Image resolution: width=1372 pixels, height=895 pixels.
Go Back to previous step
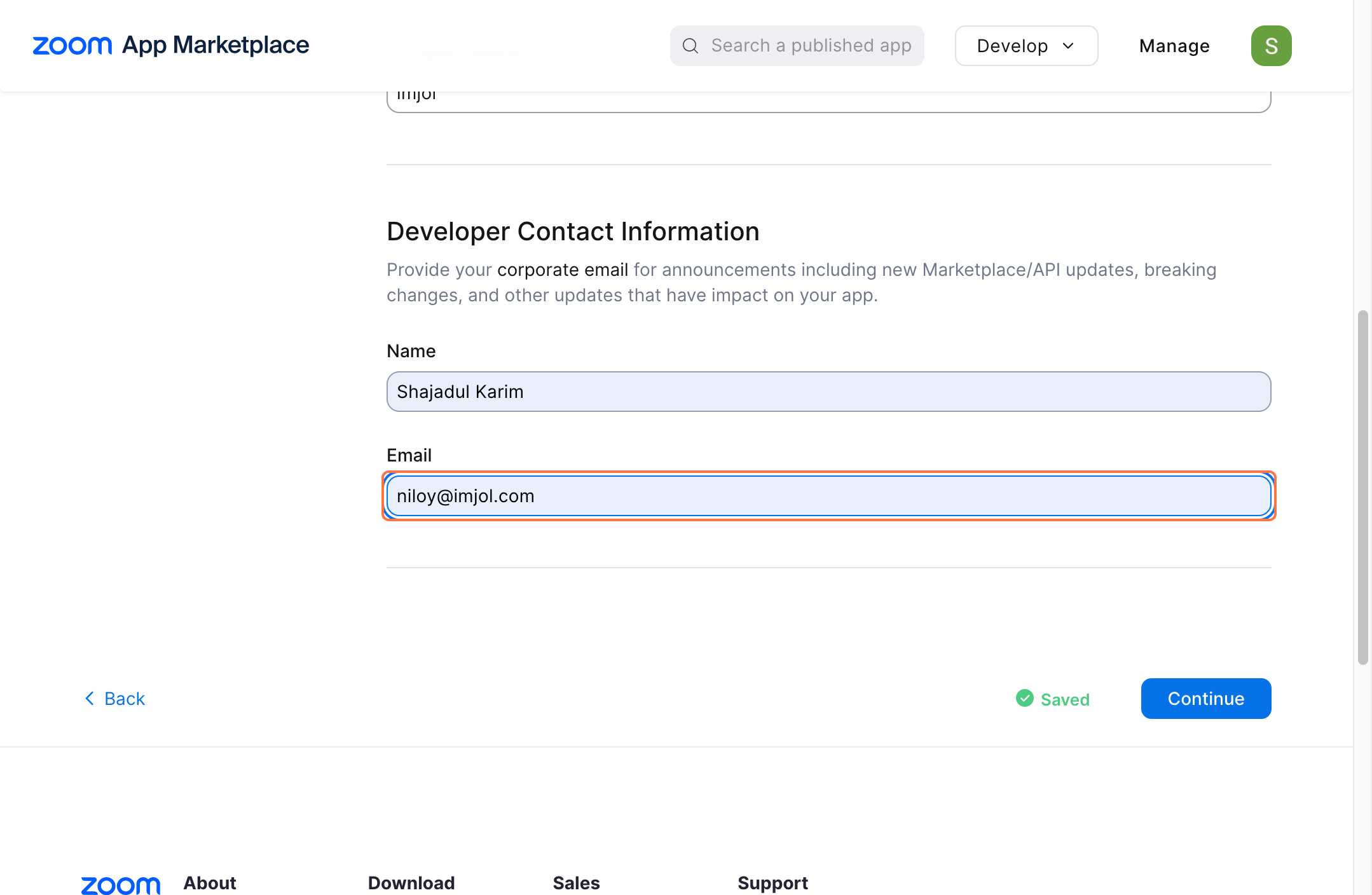tap(114, 699)
